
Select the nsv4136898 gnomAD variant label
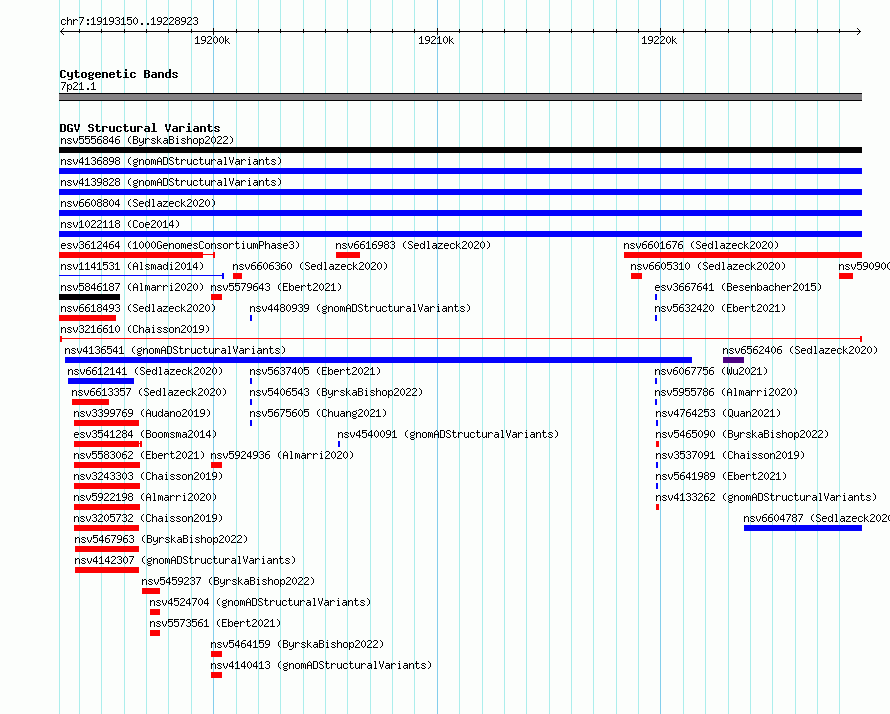click(171, 161)
